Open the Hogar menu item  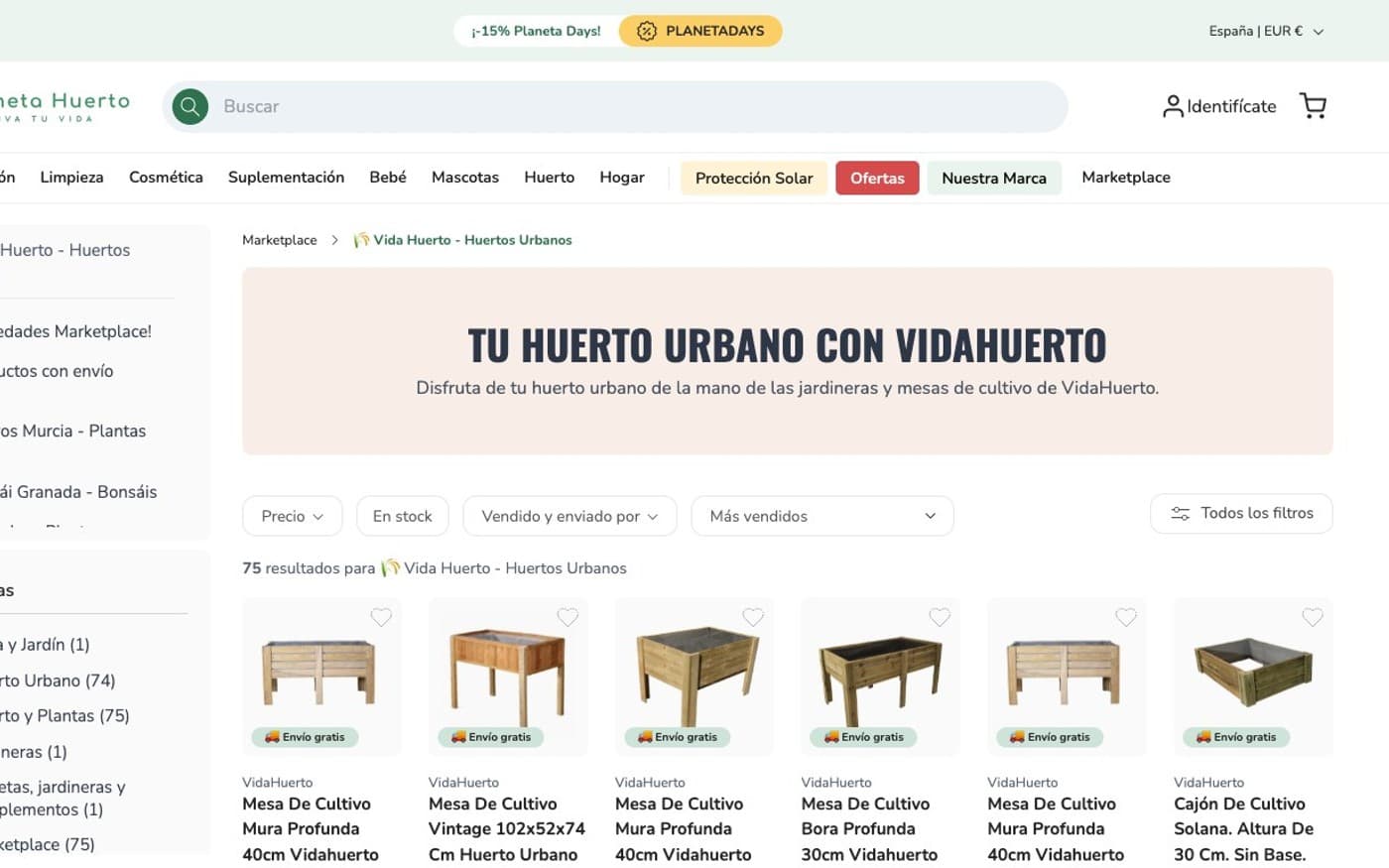pos(622,177)
